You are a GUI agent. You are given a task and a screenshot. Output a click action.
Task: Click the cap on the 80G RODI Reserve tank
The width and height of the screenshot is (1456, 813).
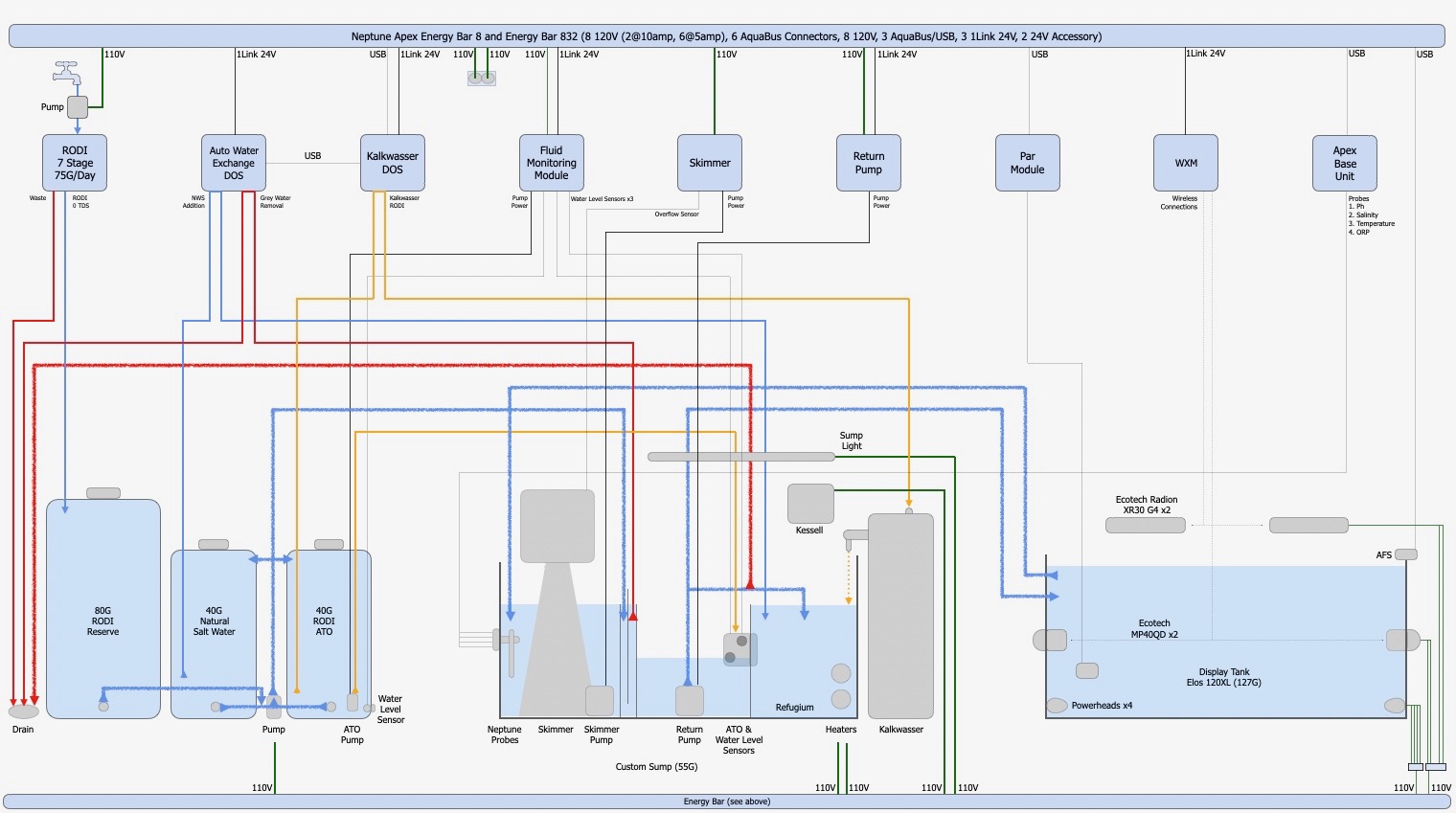(103, 493)
